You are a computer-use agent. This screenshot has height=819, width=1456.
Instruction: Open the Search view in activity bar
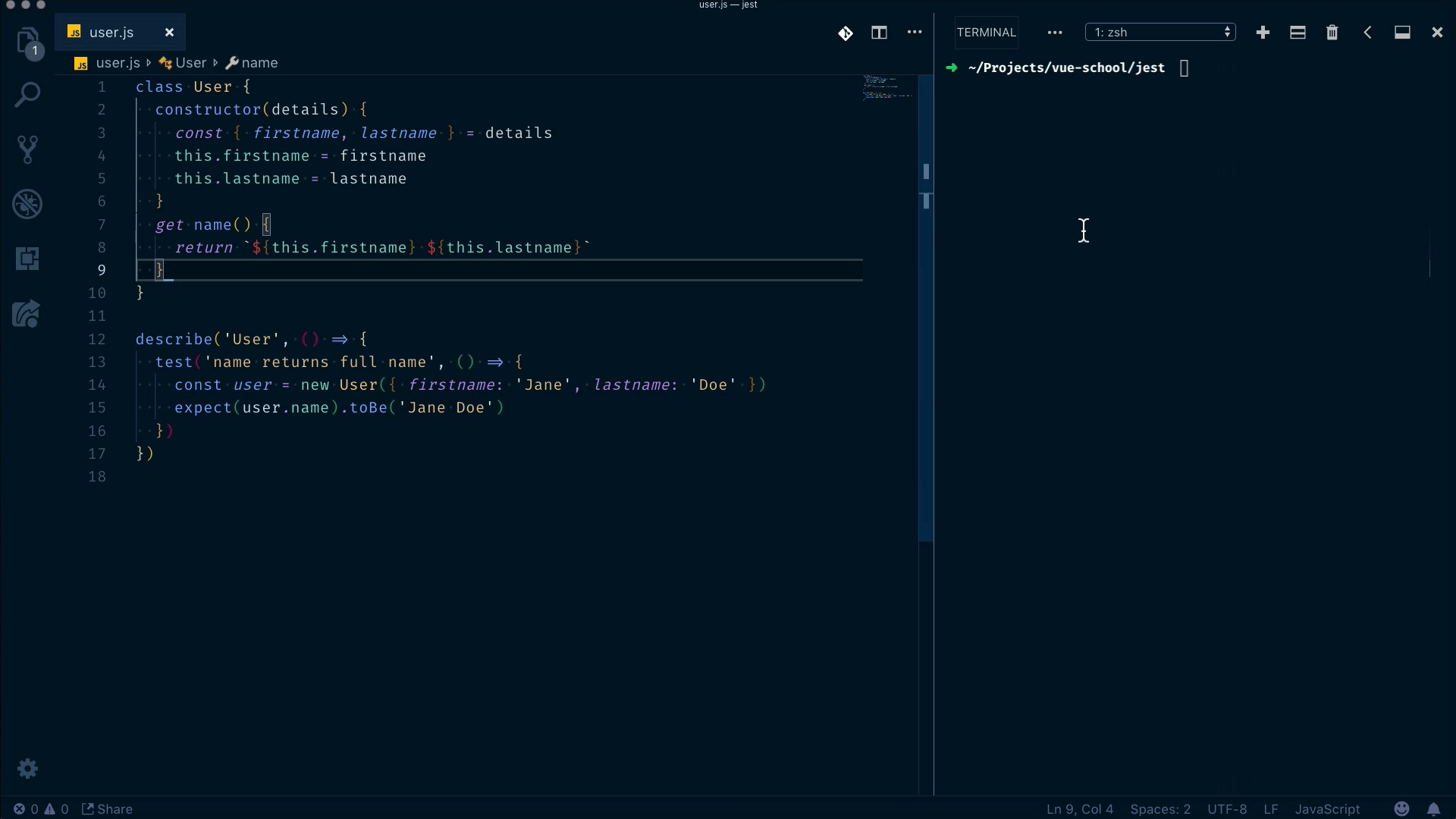(28, 96)
